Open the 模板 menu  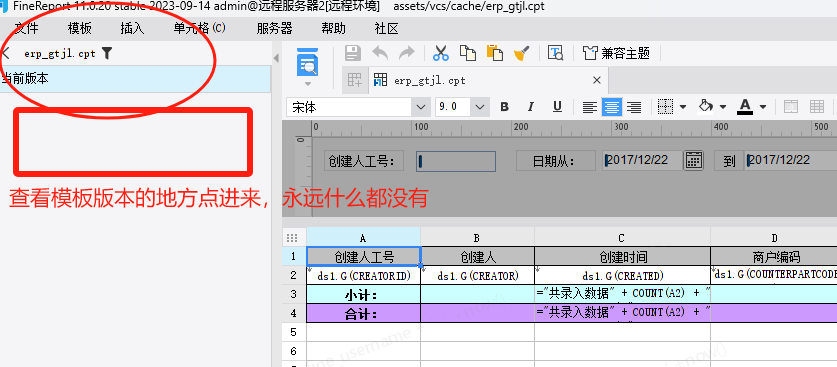(80, 29)
